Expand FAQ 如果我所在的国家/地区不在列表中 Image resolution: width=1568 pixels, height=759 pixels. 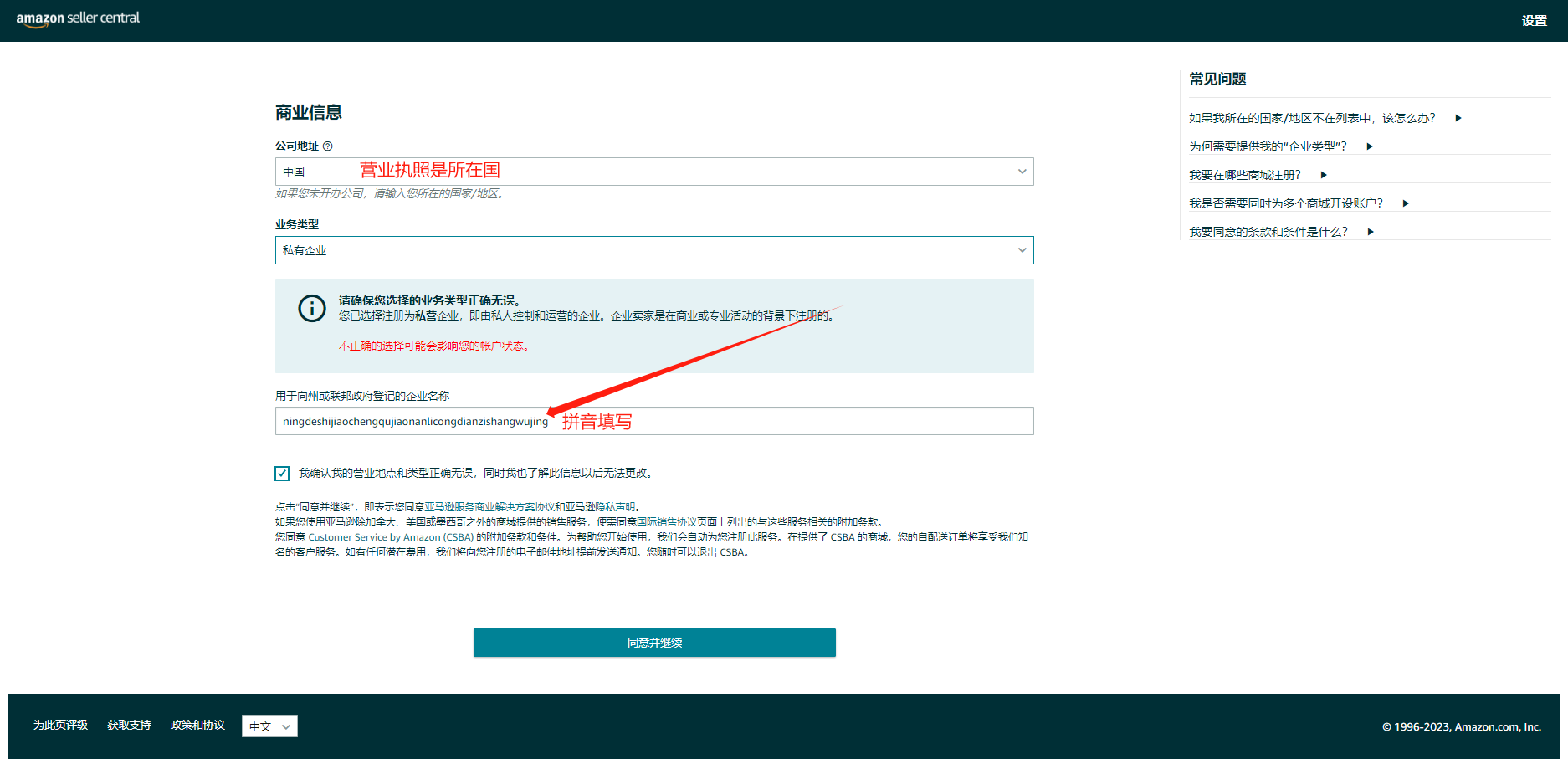pos(1325,118)
